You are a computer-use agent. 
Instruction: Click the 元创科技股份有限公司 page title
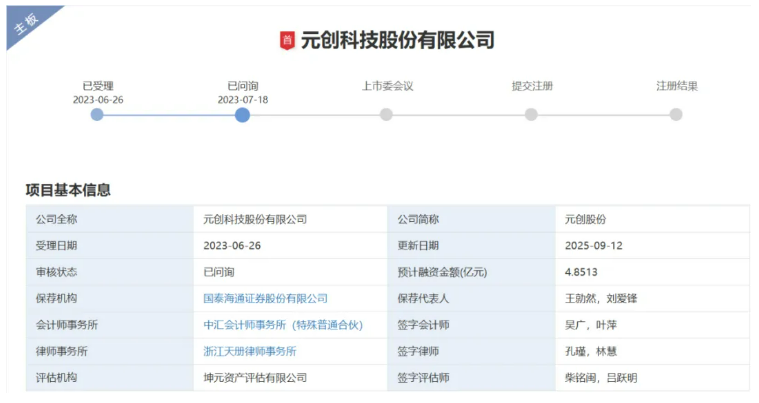tap(398, 41)
